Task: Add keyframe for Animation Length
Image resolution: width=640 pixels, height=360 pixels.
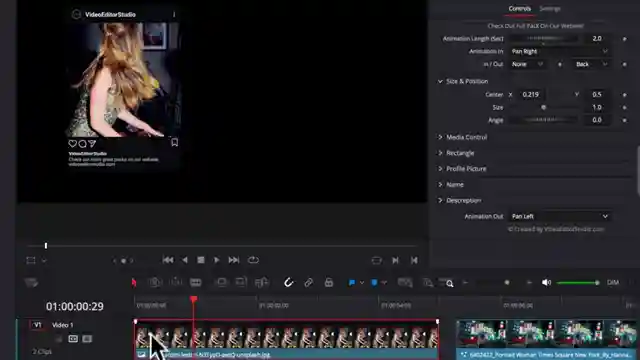Action: [624, 39]
